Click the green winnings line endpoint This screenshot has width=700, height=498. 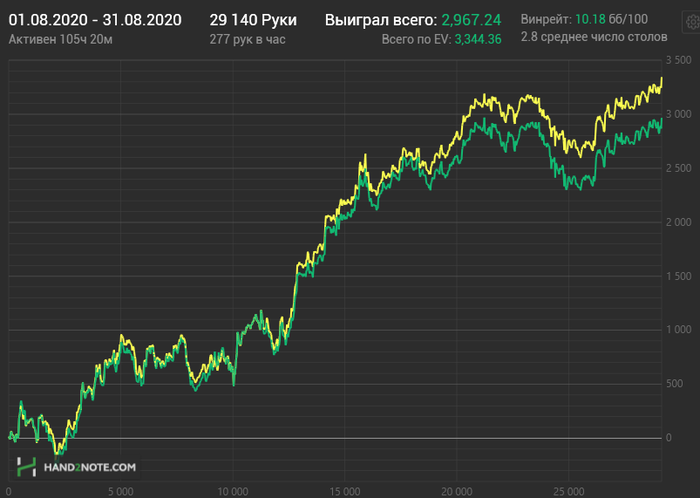662,119
